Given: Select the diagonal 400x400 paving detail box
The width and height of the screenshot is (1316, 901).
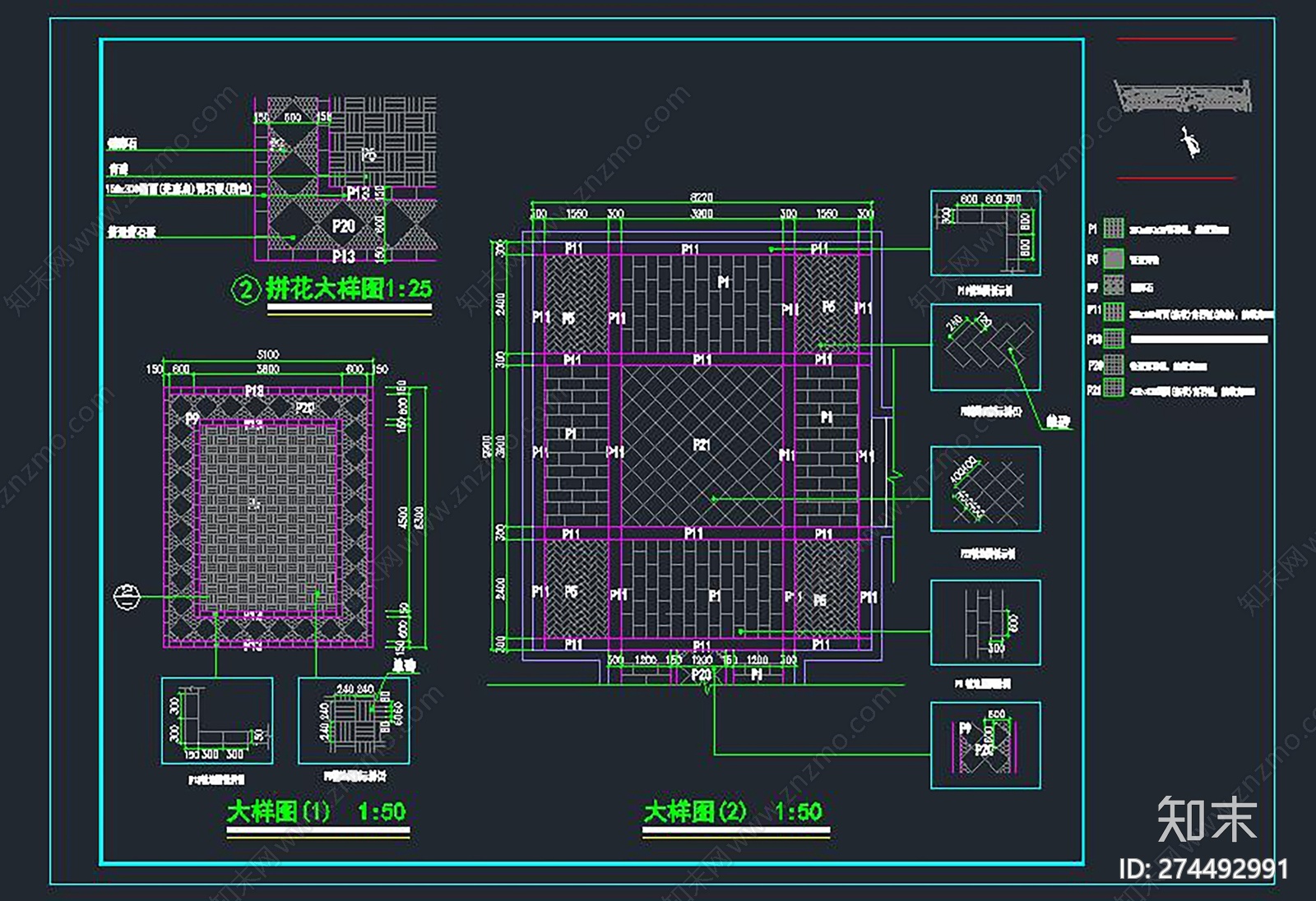Looking at the screenshot, I should click(985, 489).
